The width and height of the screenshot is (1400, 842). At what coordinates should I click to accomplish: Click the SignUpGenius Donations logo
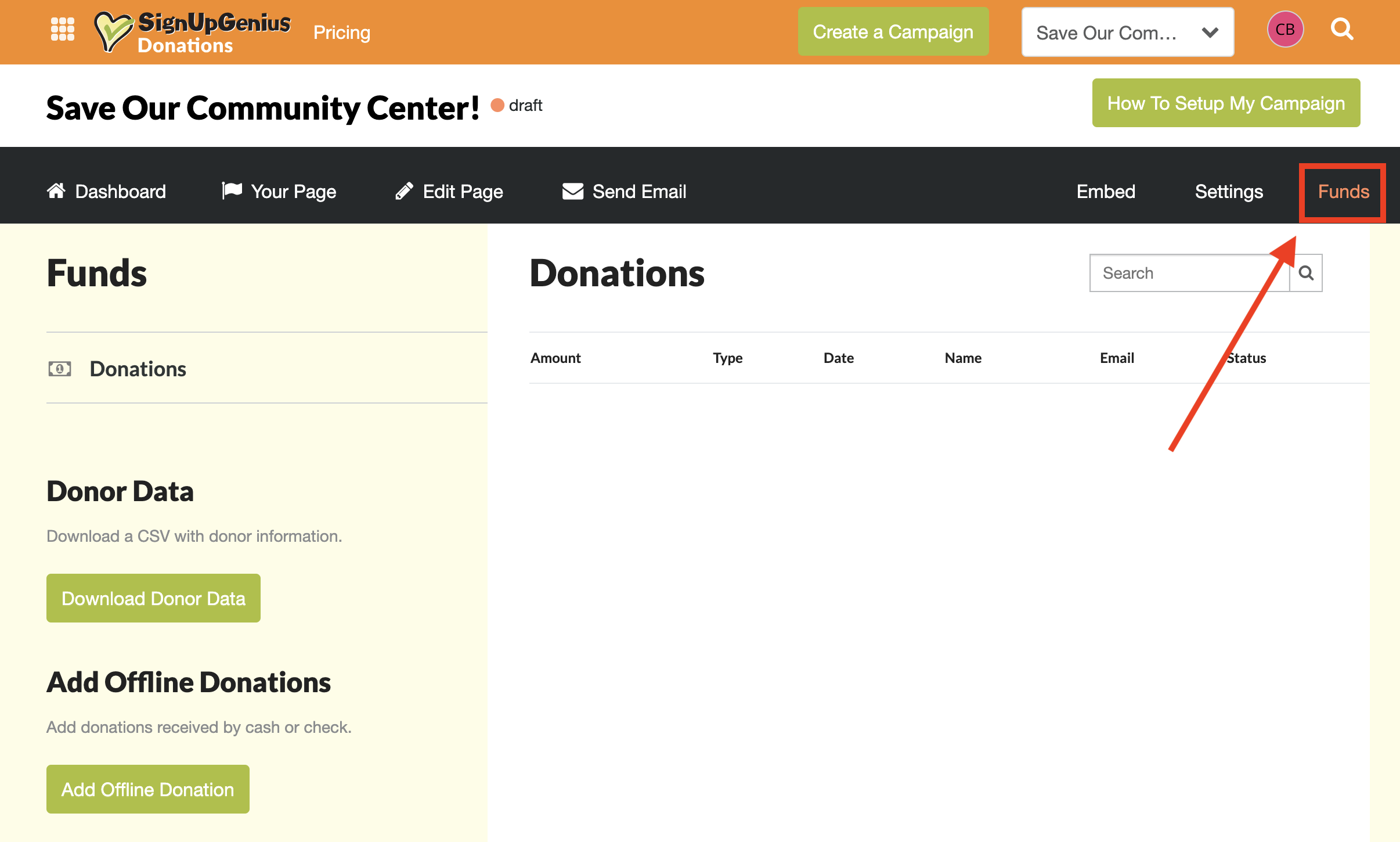click(x=193, y=33)
